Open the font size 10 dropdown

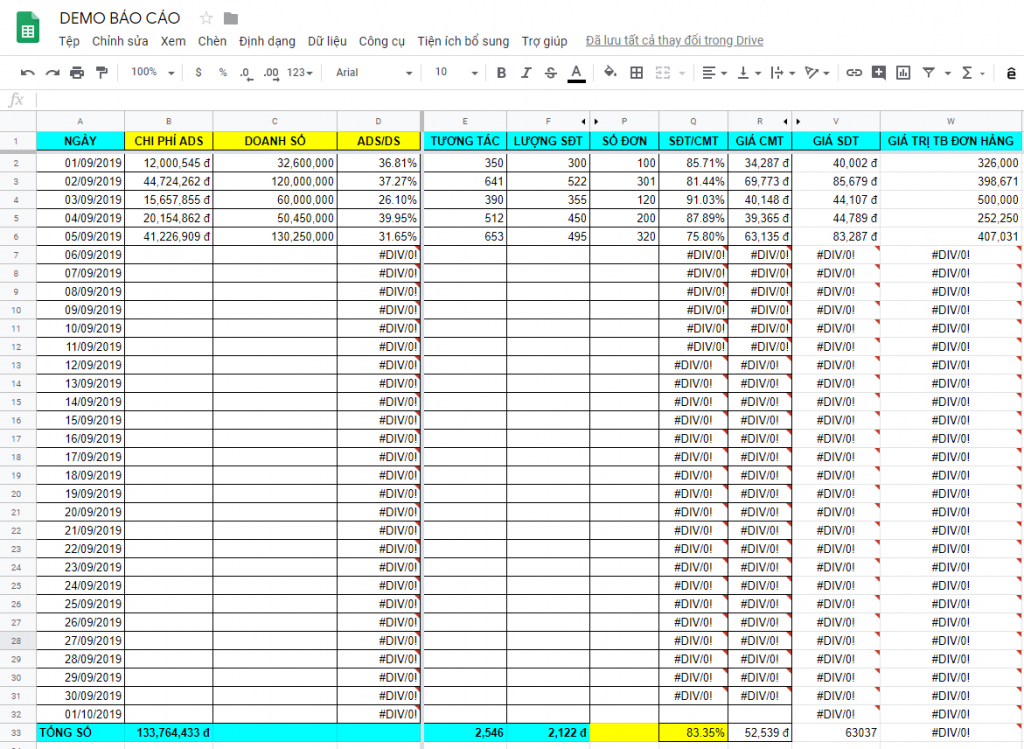tap(456, 72)
